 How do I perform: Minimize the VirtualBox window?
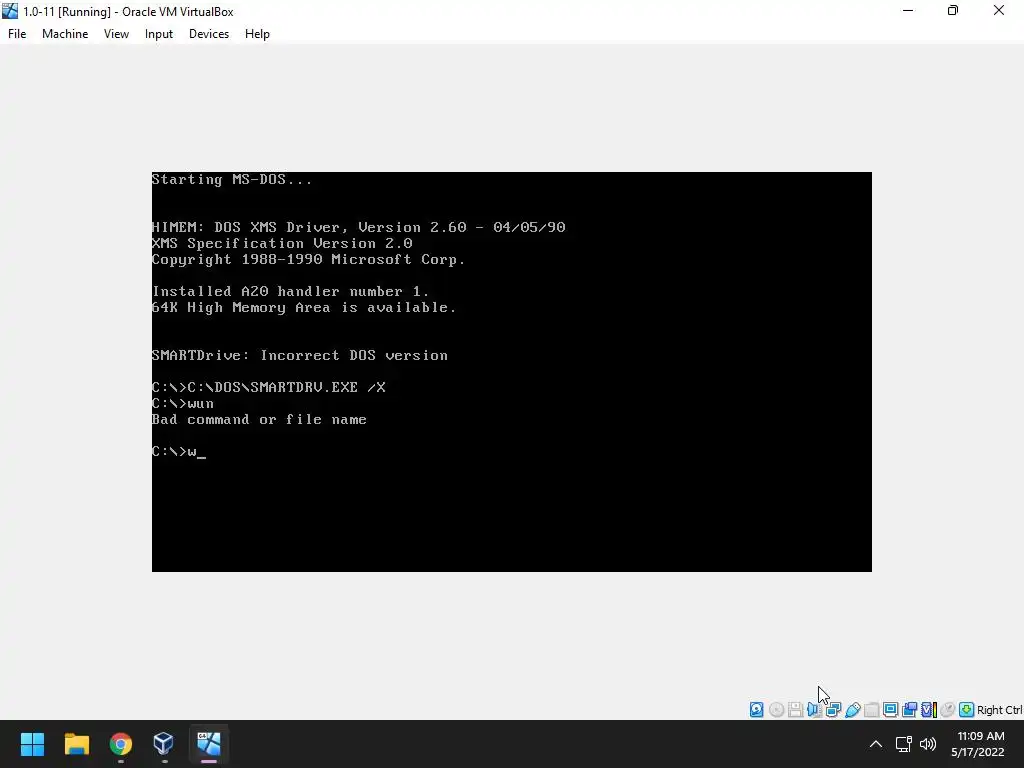point(908,10)
